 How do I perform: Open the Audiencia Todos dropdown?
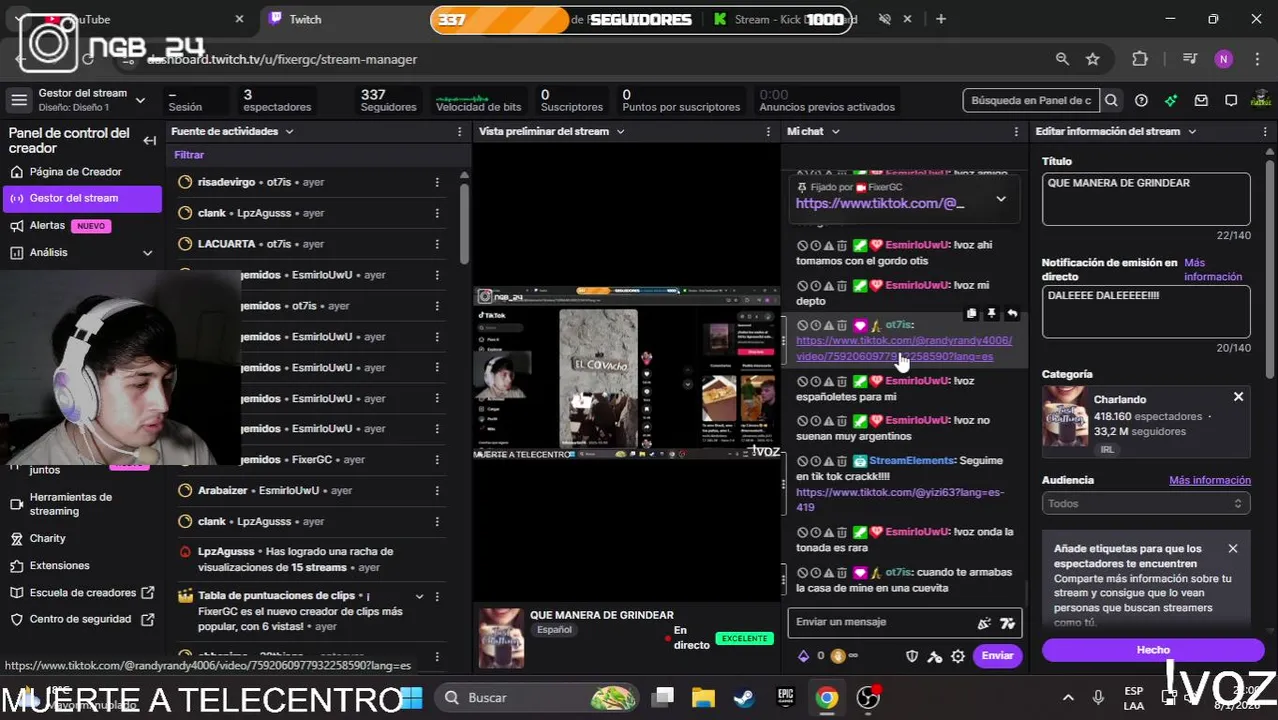click(1145, 504)
